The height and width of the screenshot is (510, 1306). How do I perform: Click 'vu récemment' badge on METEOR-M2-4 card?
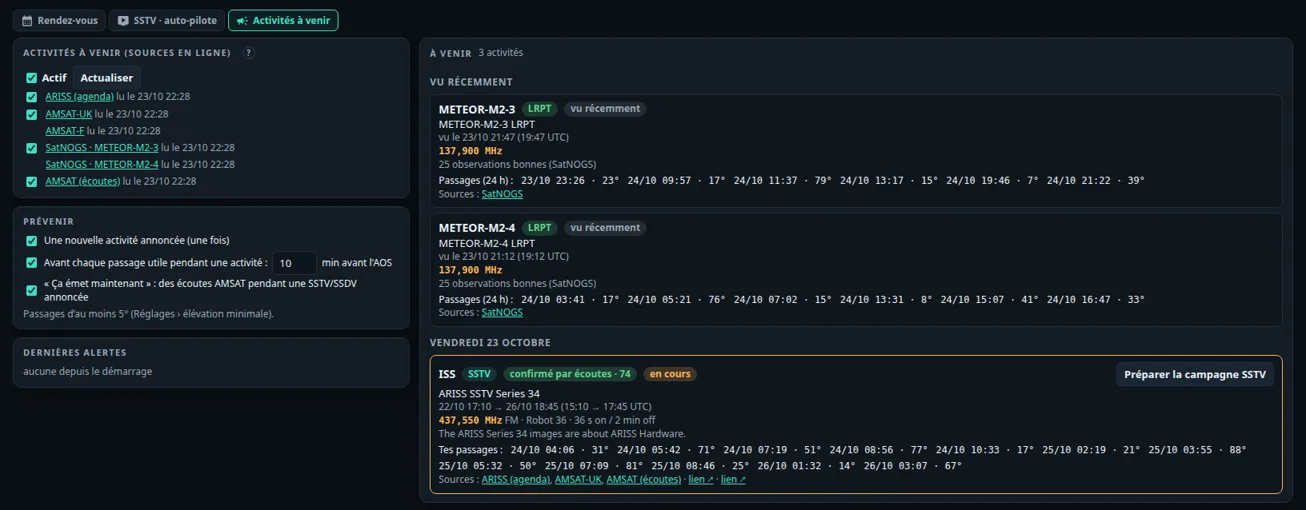click(x=605, y=228)
